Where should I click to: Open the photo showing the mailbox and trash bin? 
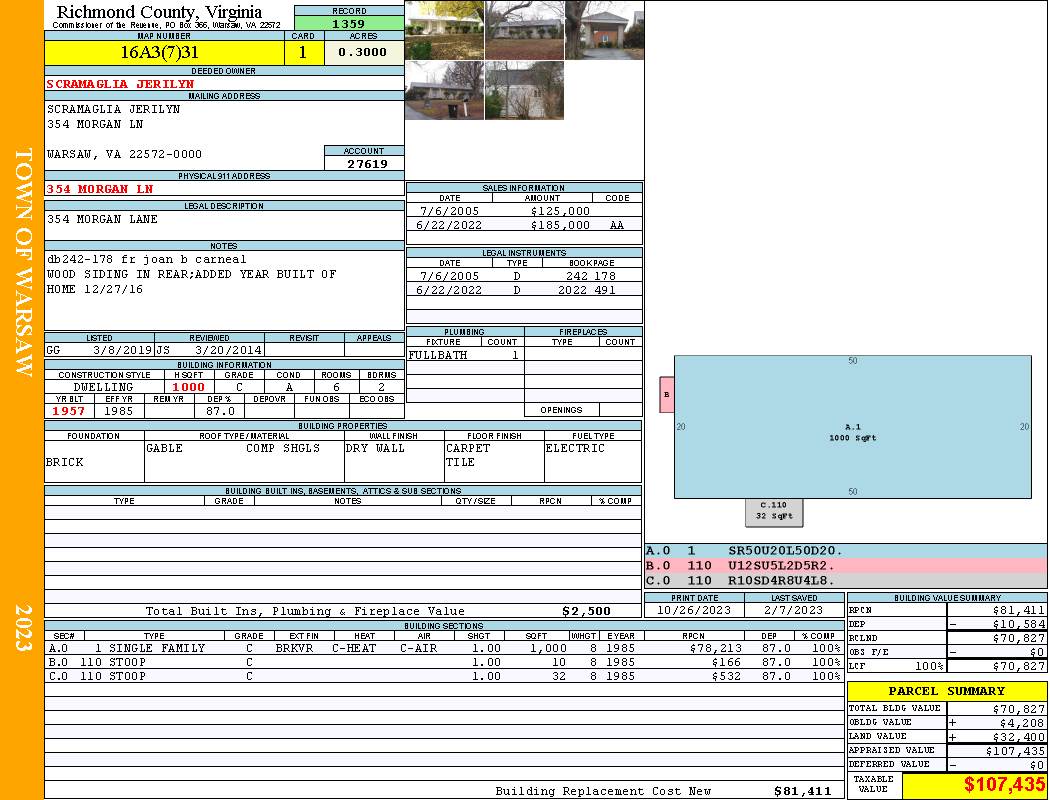coord(444,91)
